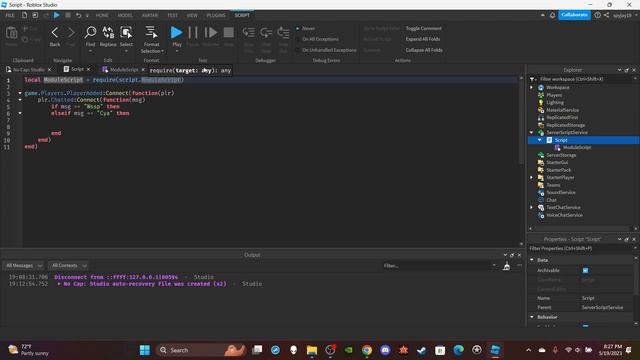Image resolution: width=640 pixels, height=360 pixels.
Task: Click the Pause playback button
Action: 193,32
